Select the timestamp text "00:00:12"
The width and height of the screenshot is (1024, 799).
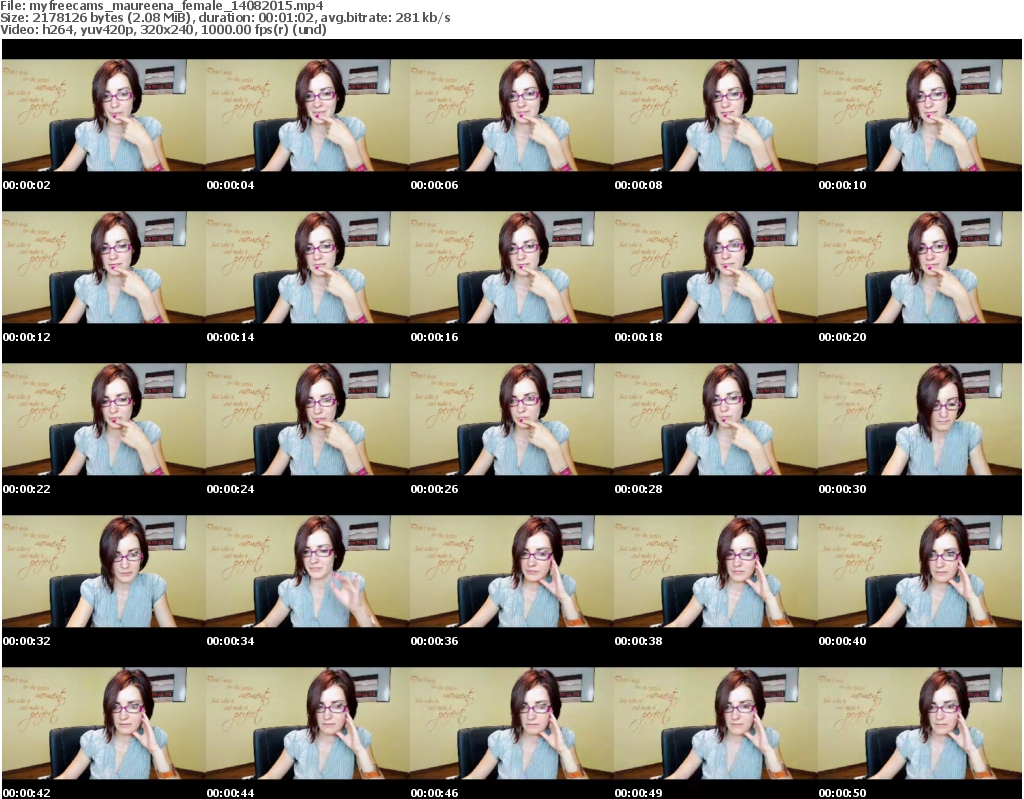[x=27, y=337]
